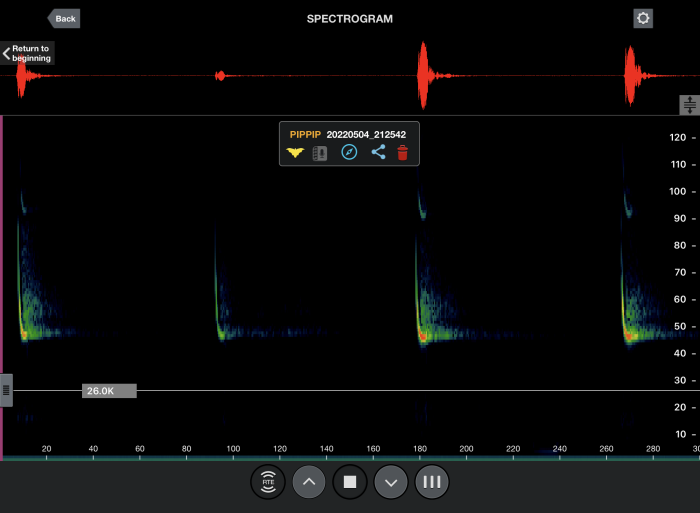Open the voice memo notebook icon
The width and height of the screenshot is (700, 513).
[x=320, y=153]
